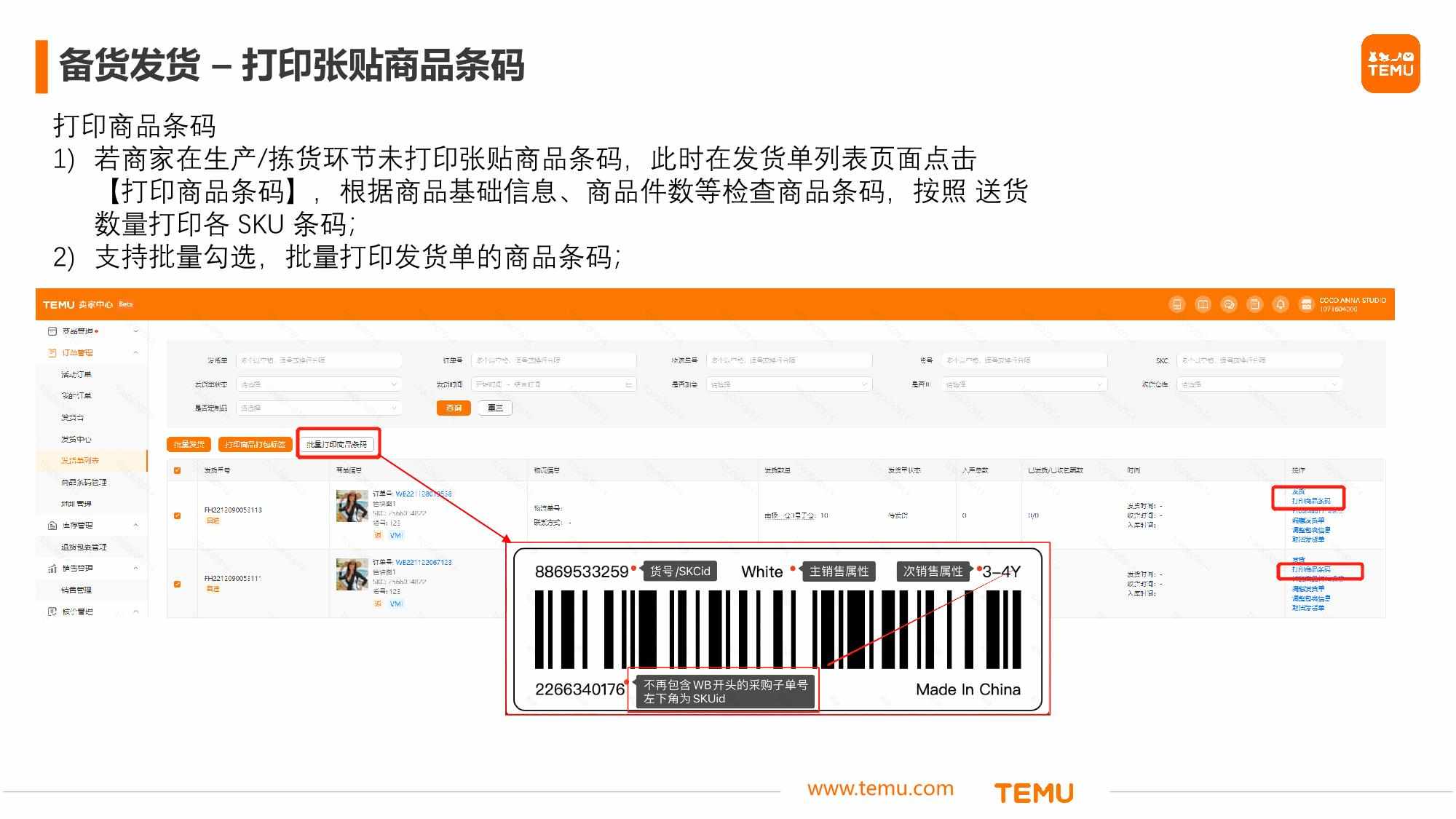Click www.temu.com link in the footer
Viewport: 1456px width, 819px height.
coord(880,788)
